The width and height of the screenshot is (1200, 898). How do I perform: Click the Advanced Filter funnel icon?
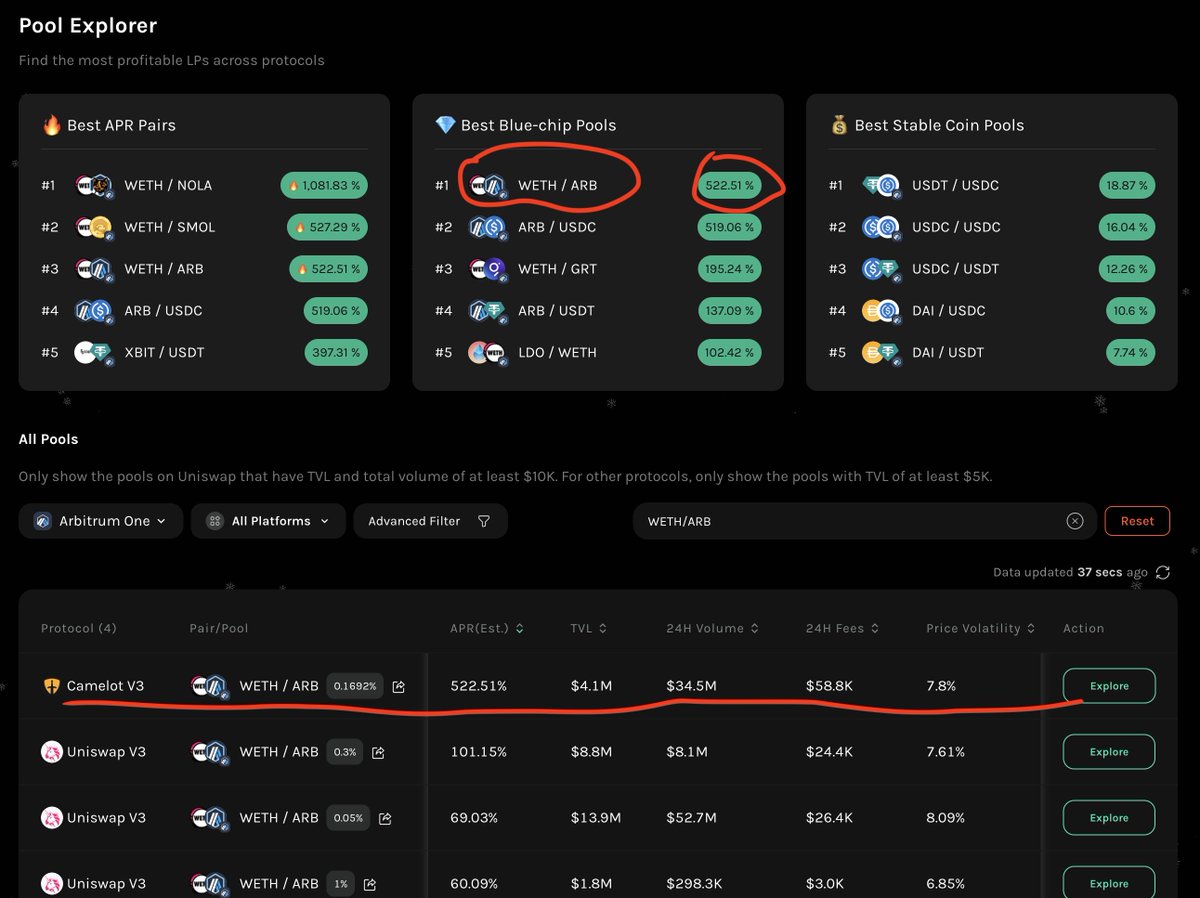[484, 521]
